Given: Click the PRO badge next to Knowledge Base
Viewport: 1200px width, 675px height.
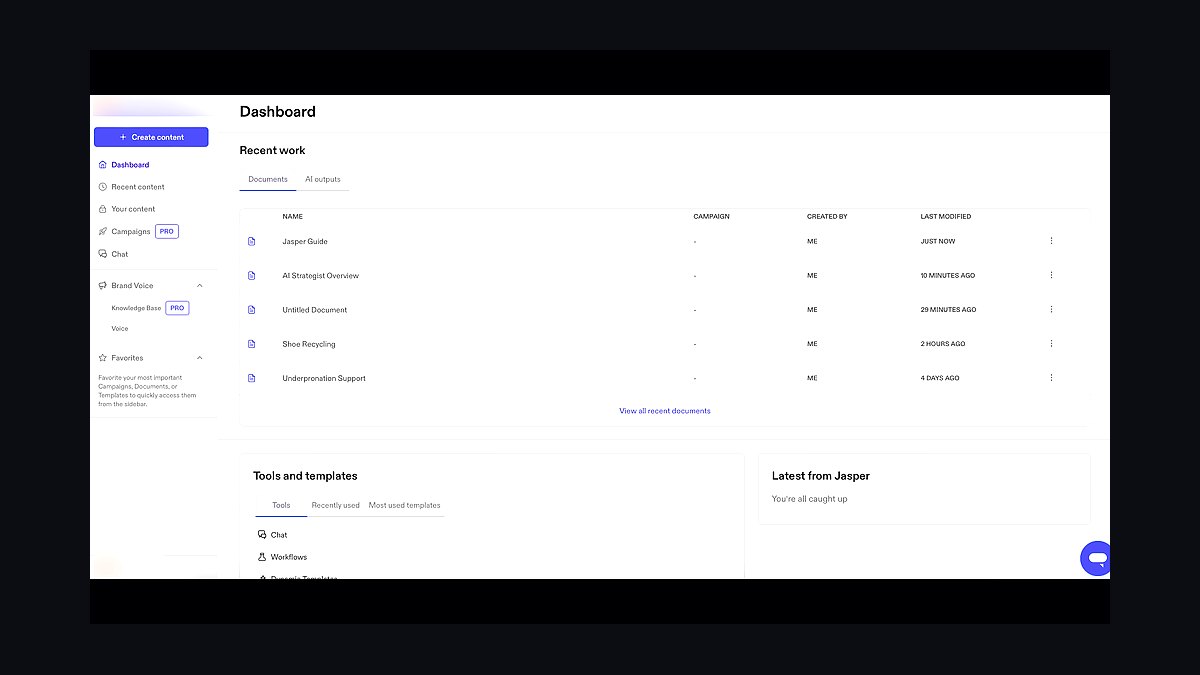Looking at the screenshot, I should click(x=177, y=308).
